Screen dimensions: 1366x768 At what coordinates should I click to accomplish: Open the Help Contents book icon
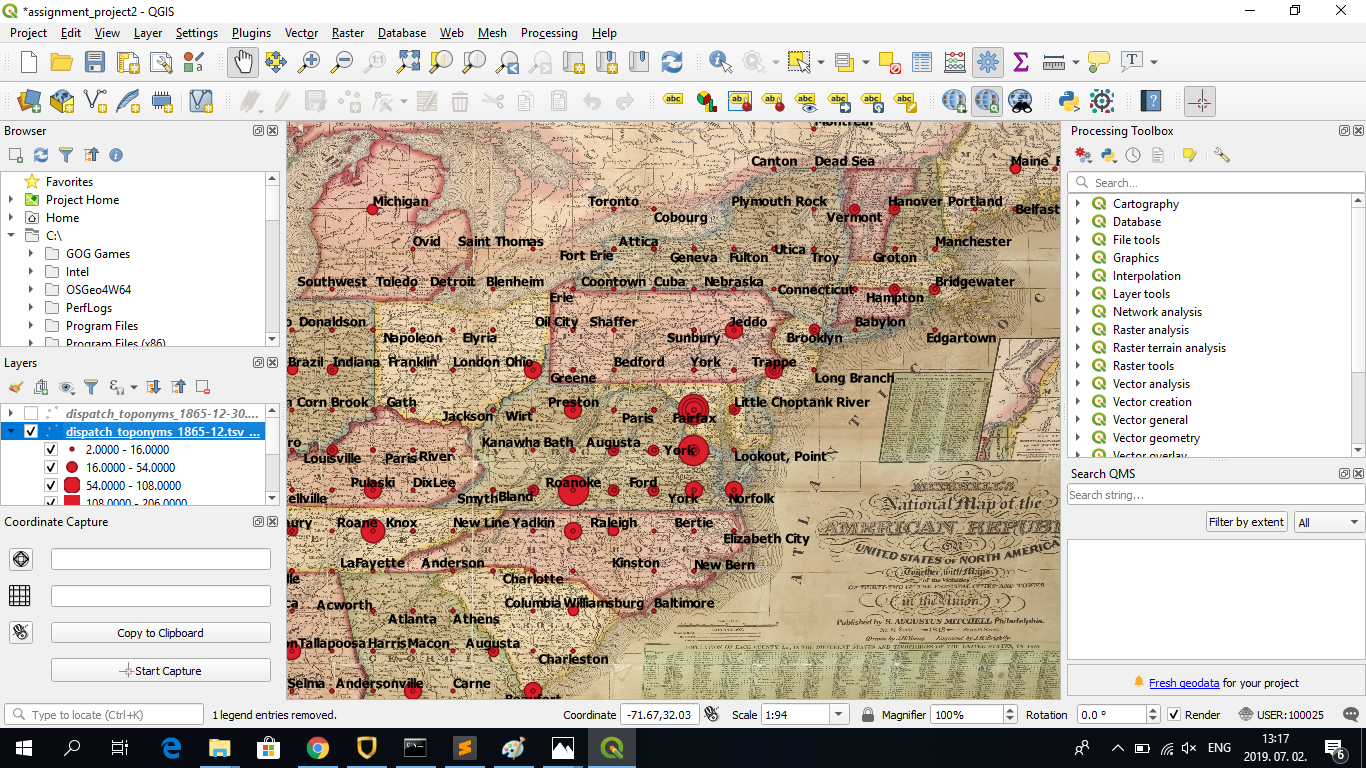click(1151, 101)
